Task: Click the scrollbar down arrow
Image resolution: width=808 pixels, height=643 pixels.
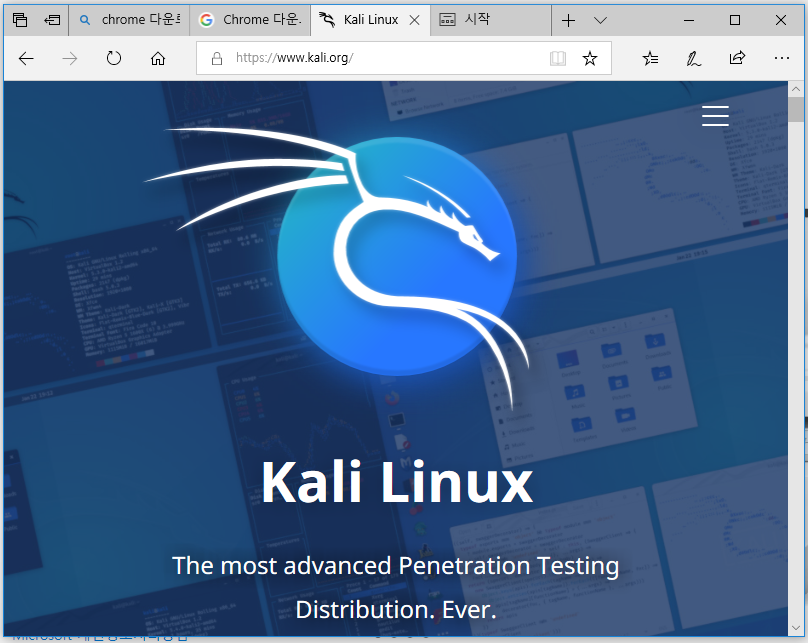Action: click(795, 628)
